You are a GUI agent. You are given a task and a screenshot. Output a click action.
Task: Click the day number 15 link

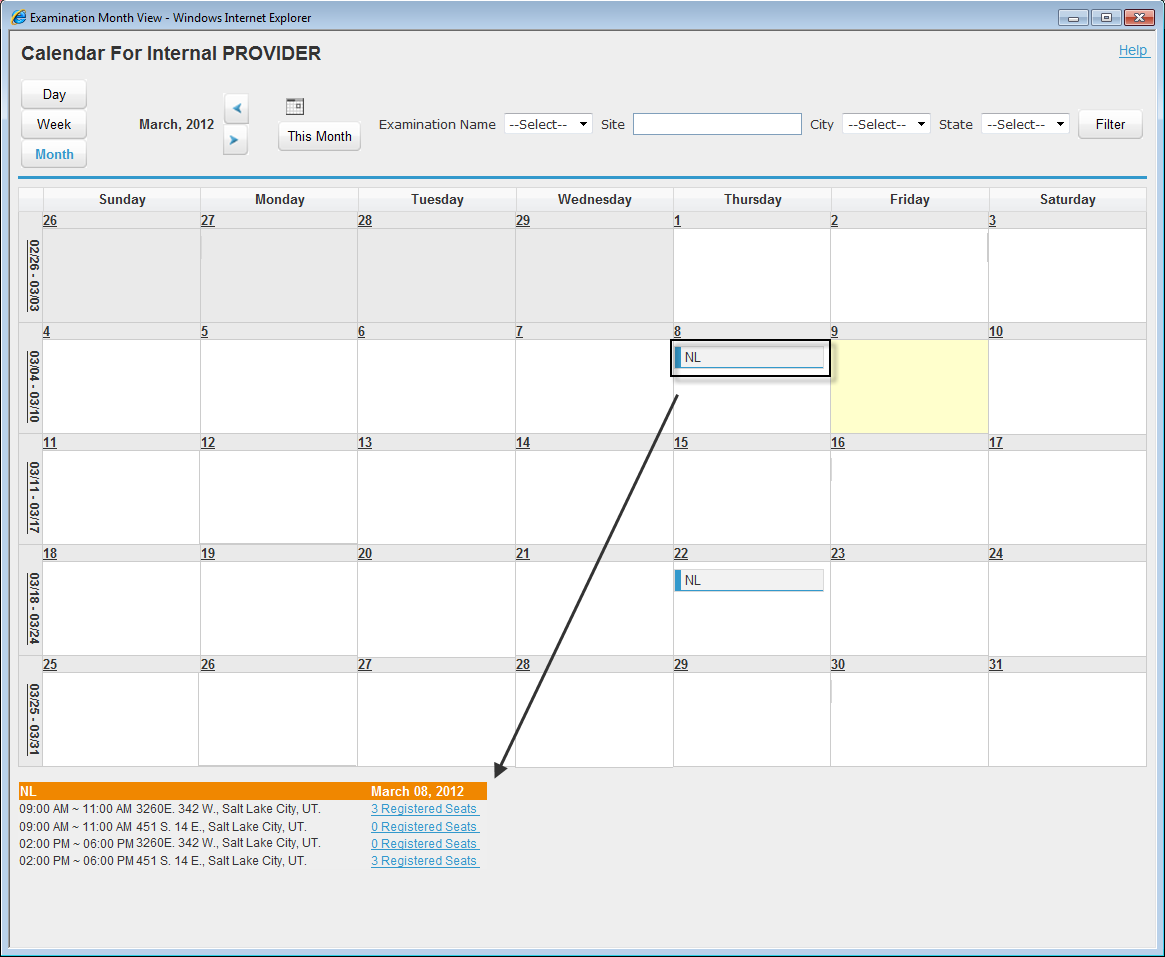point(680,443)
